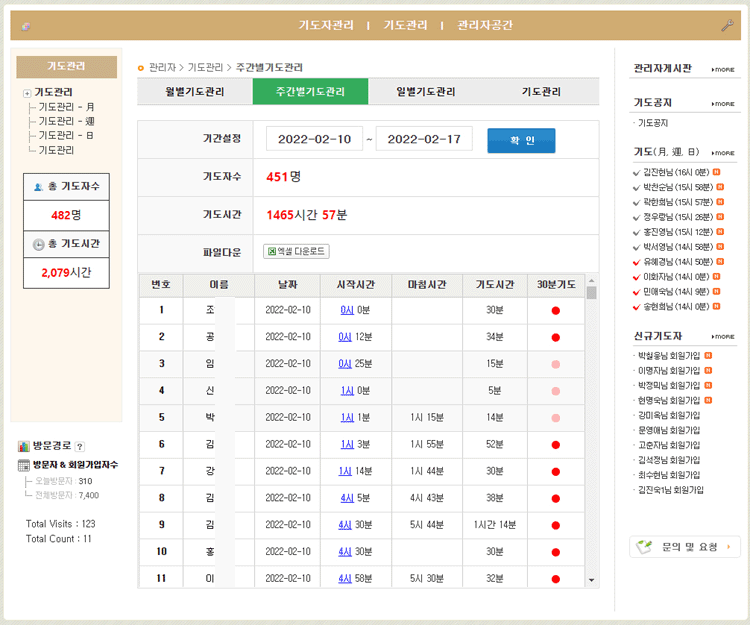Select 기도관리 - 週 in the sidebar tree

(66, 121)
